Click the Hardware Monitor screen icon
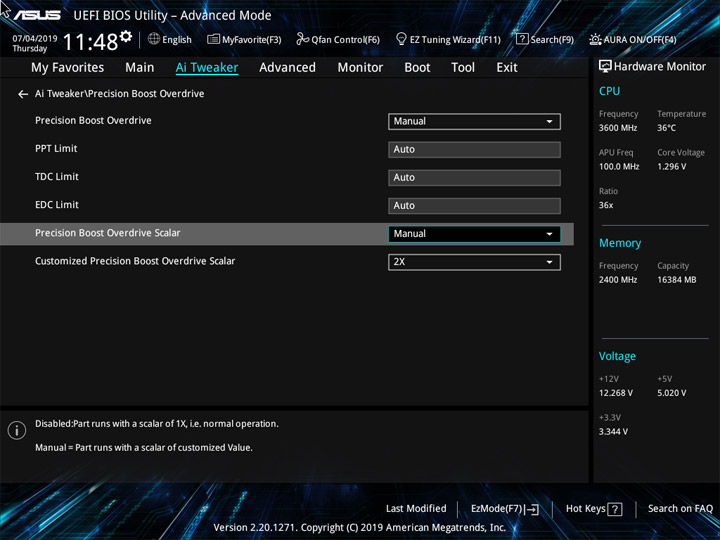Image resolution: width=720 pixels, height=540 pixels. coord(605,67)
